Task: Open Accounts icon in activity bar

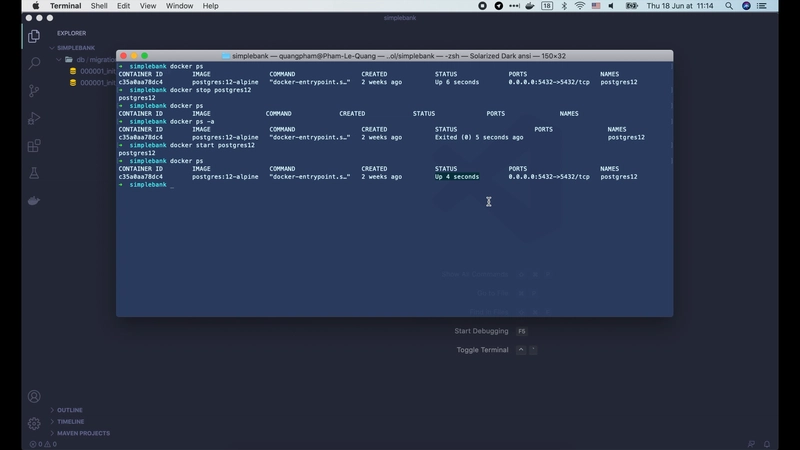Action: (x=34, y=396)
